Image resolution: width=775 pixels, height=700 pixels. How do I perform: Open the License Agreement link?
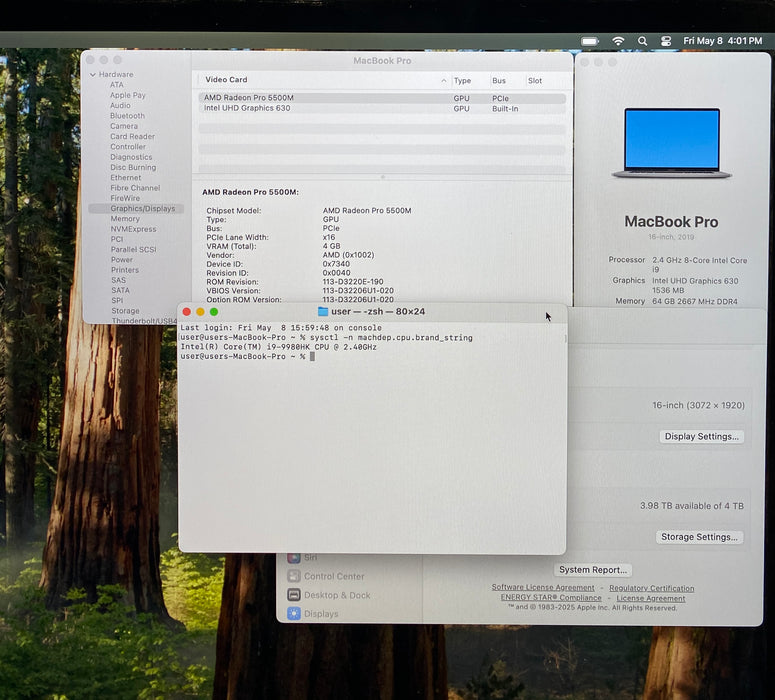650,598
